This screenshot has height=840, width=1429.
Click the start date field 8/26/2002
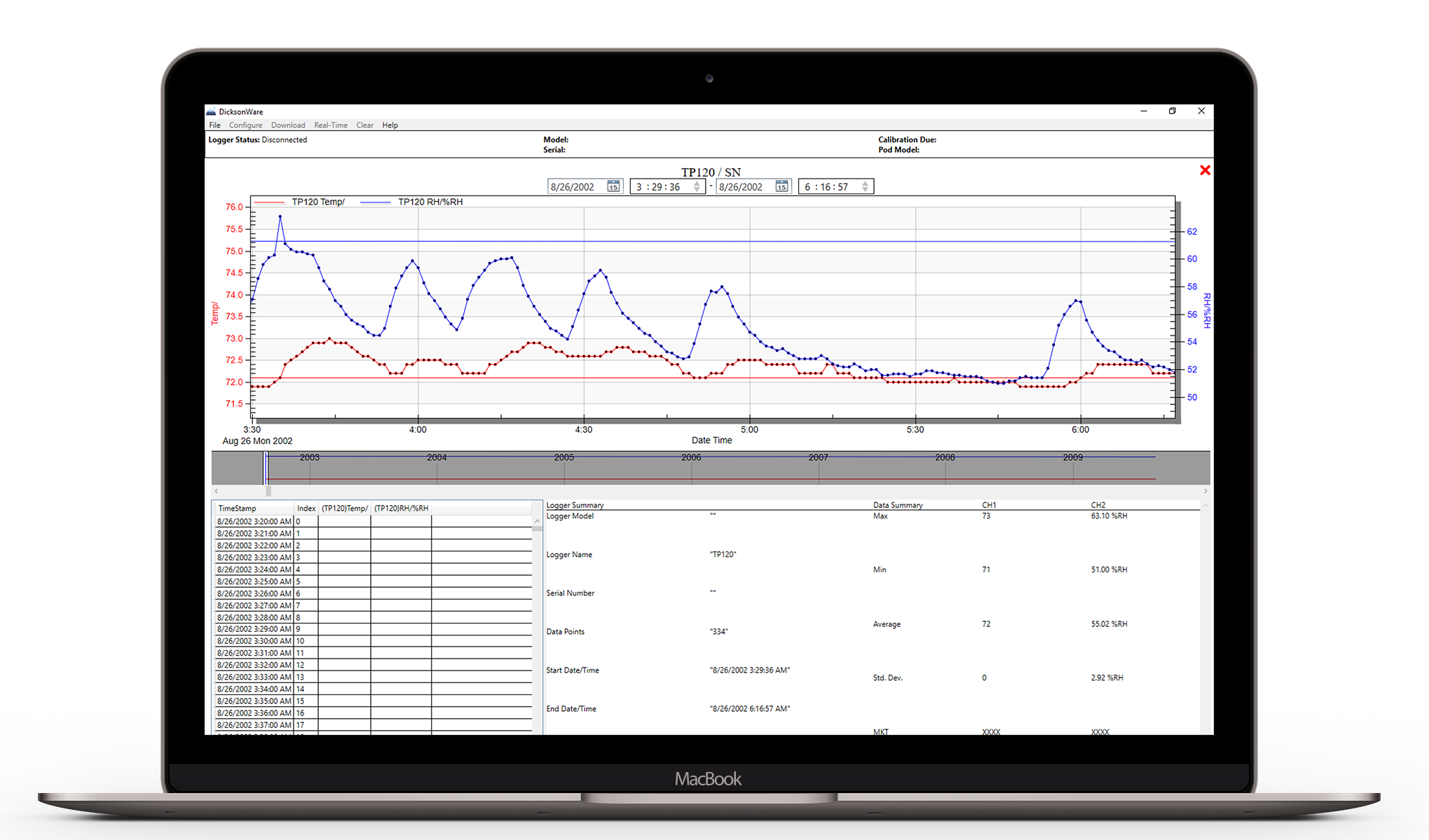click(573, 187)
